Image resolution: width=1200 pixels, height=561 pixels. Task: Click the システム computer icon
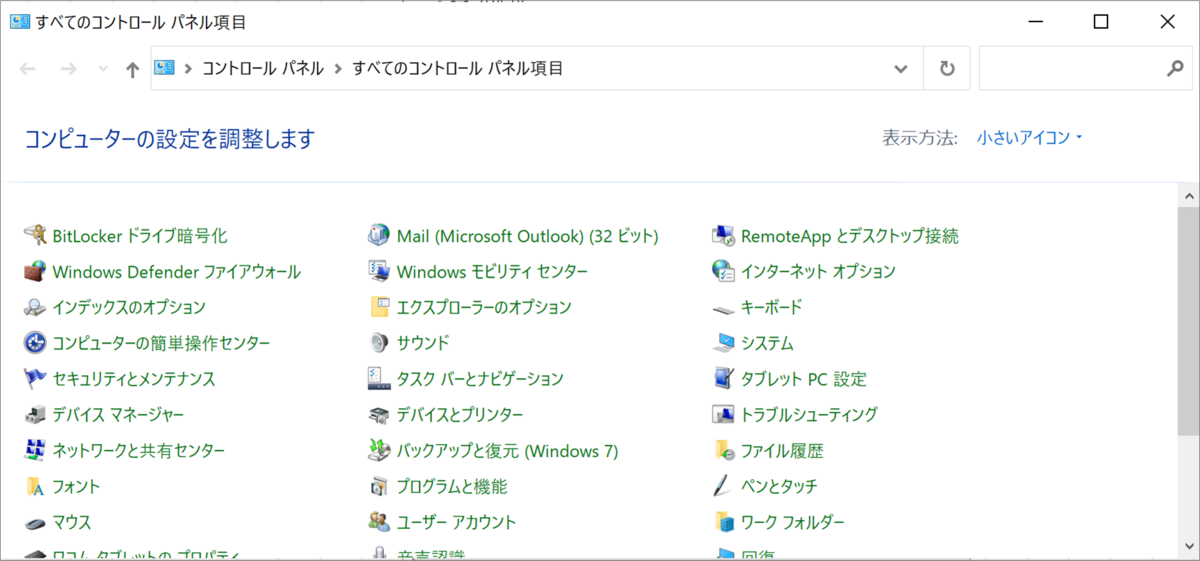pyautogui.click(x=723, y=343)
